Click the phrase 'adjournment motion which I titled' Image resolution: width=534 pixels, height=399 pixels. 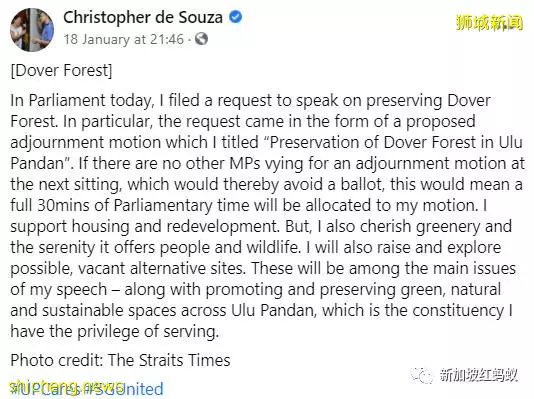pyautogui.click(x=134, y=142)
